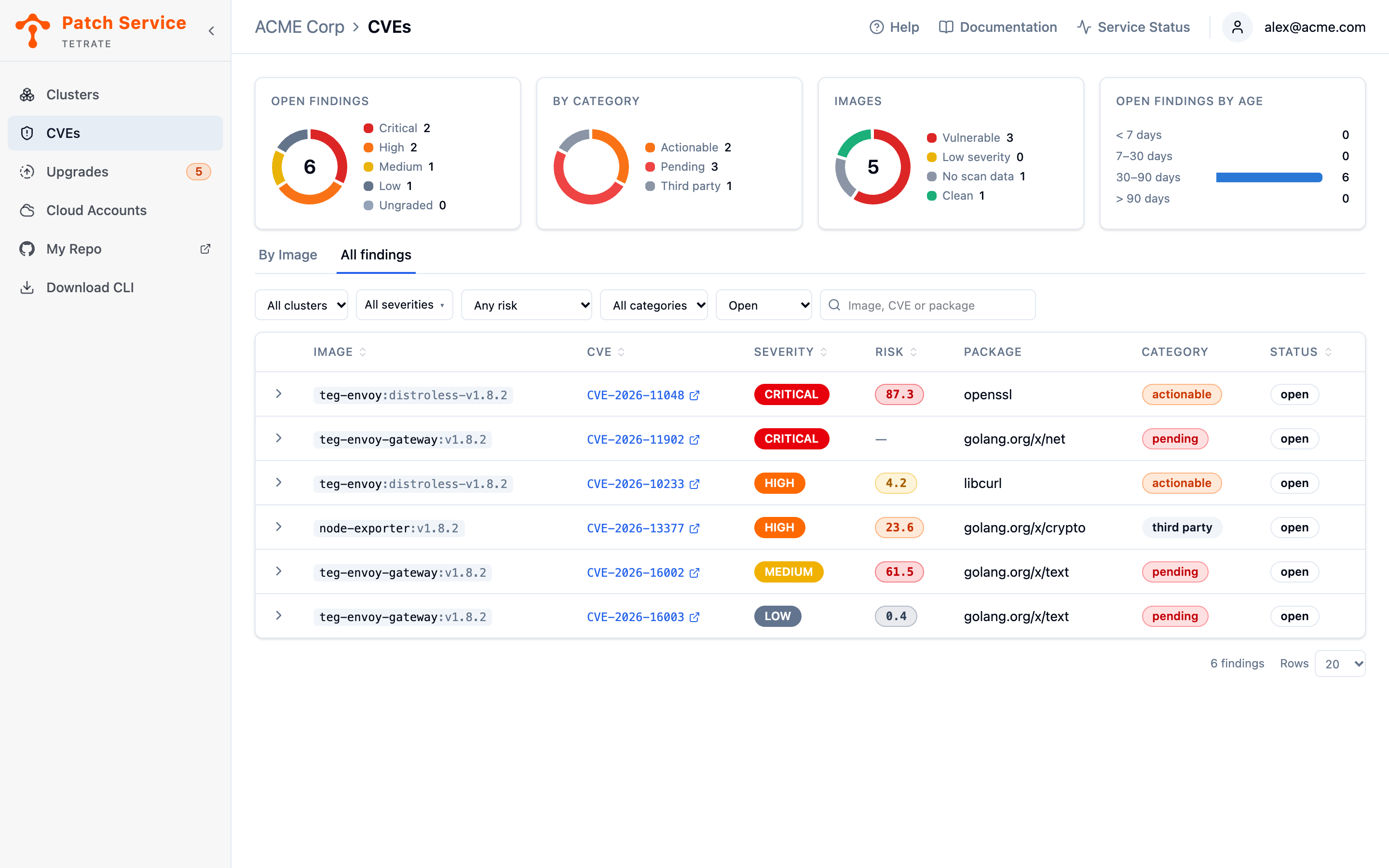Screen dimensions: 1389x868
Task: Click the Critical red legend swatch
Action: pos(368,128)
